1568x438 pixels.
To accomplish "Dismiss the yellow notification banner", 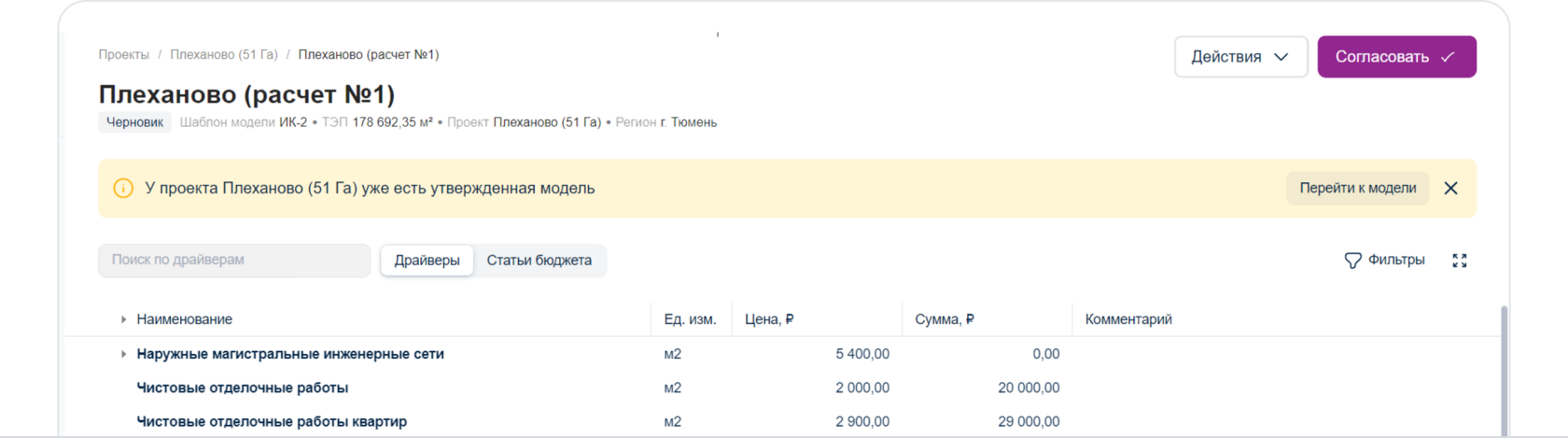I will tap(1450, 189).
